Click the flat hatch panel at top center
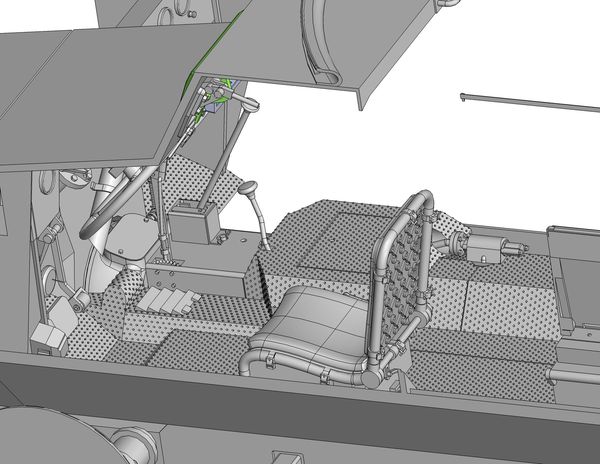Screen dimensions: 600x464 click(290, 50)
